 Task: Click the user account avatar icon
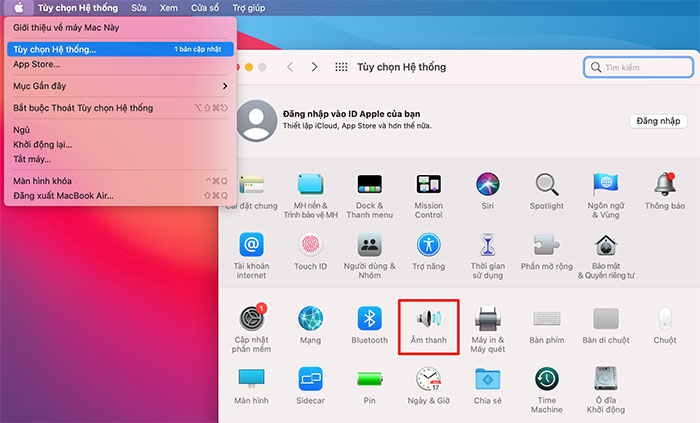point(256,120)
